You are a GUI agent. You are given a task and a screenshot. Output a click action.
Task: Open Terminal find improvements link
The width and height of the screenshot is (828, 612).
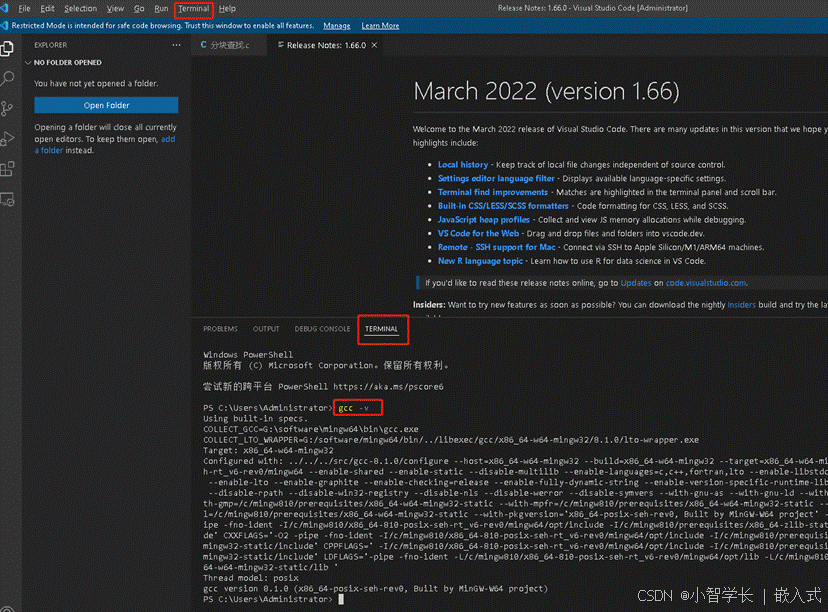tap(493, 192)
